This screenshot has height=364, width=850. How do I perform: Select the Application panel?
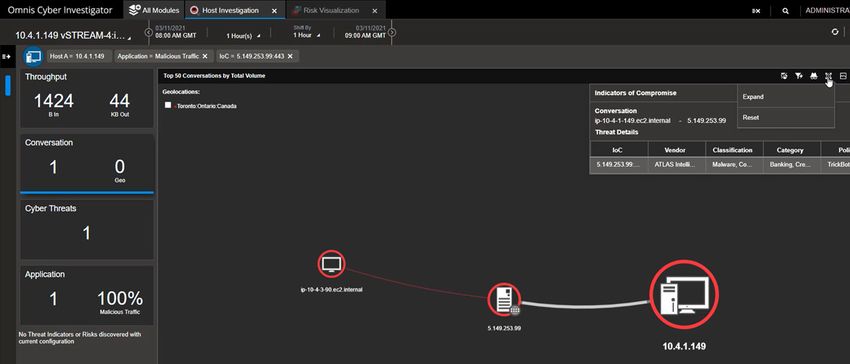pyautogui.click(x=87, y=295)
